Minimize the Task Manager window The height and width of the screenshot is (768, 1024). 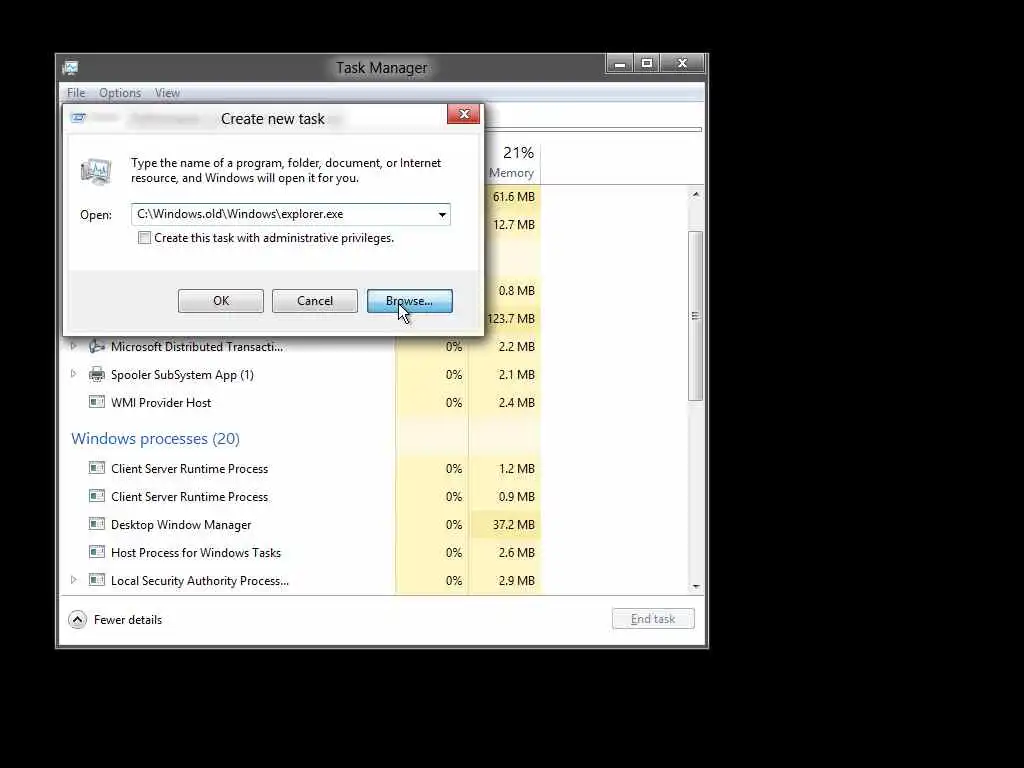(620, 63)
